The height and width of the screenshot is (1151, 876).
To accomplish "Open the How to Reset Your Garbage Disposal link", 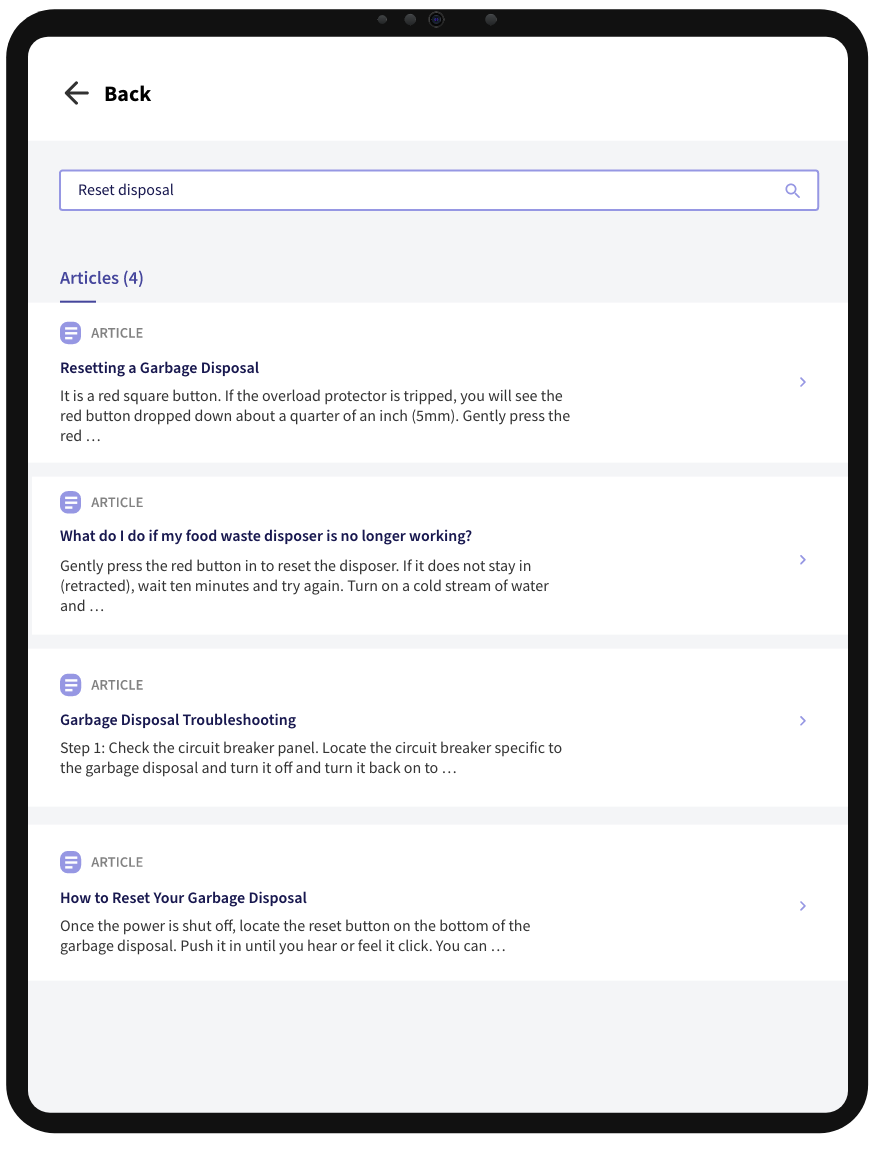I will (x=183, y=897).
